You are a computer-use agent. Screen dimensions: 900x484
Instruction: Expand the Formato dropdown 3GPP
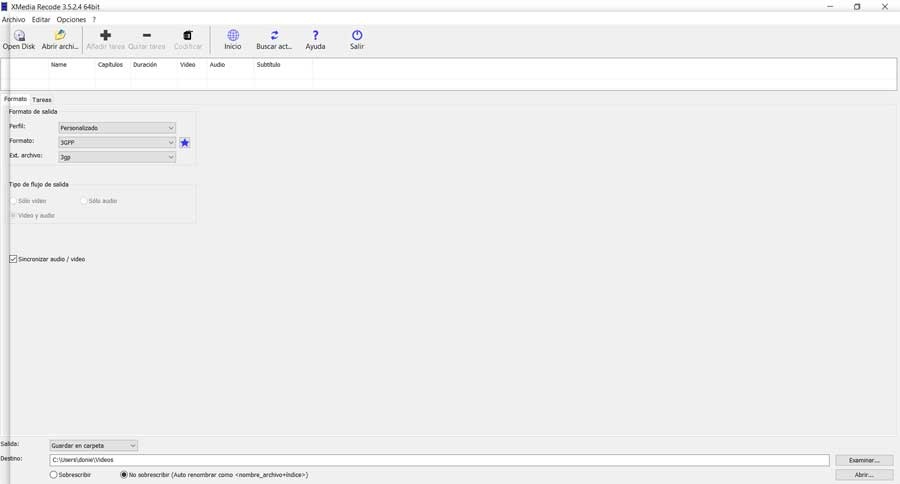tap(117, 142)
